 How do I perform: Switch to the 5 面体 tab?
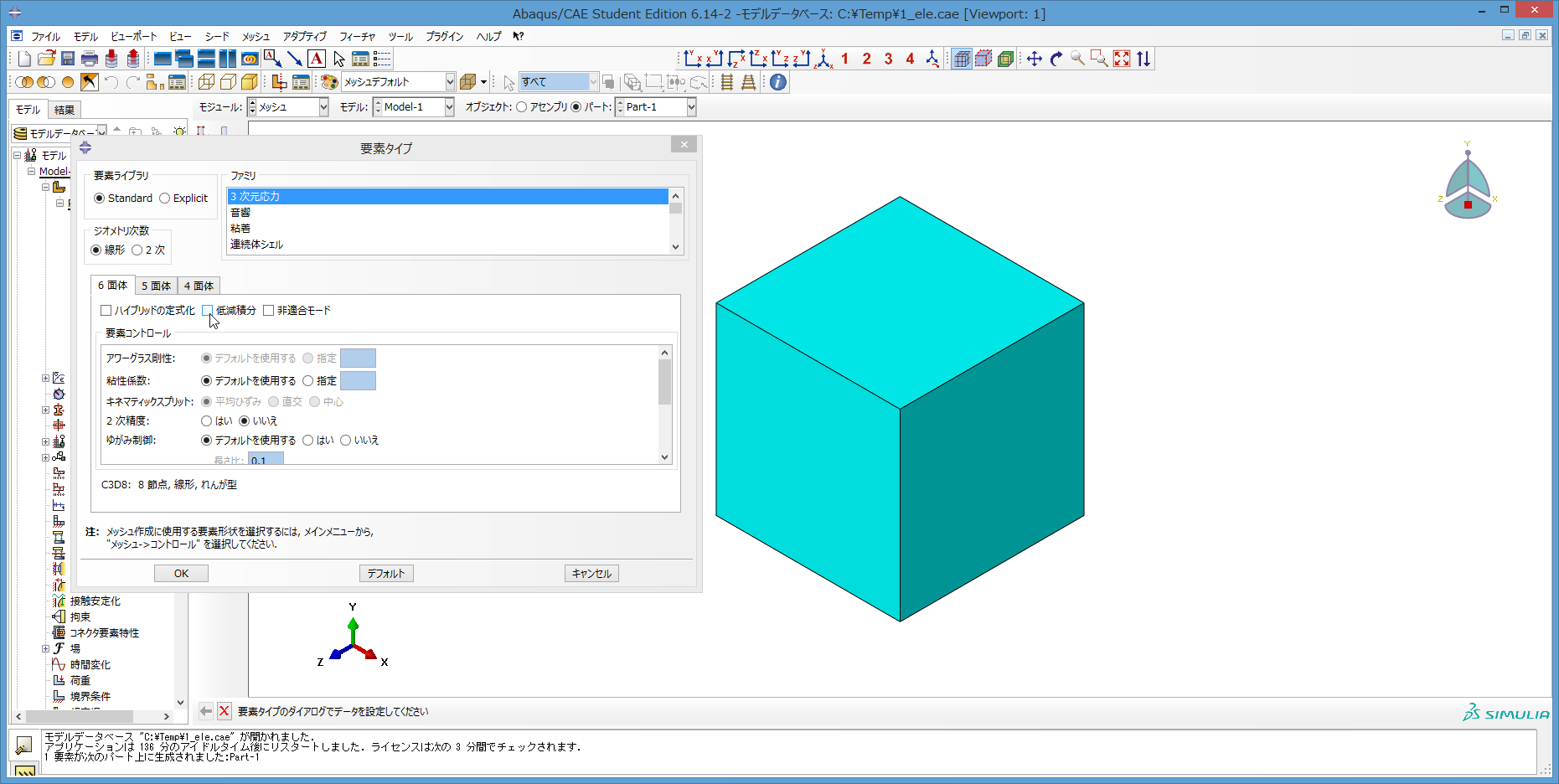(x=156, y=286)
